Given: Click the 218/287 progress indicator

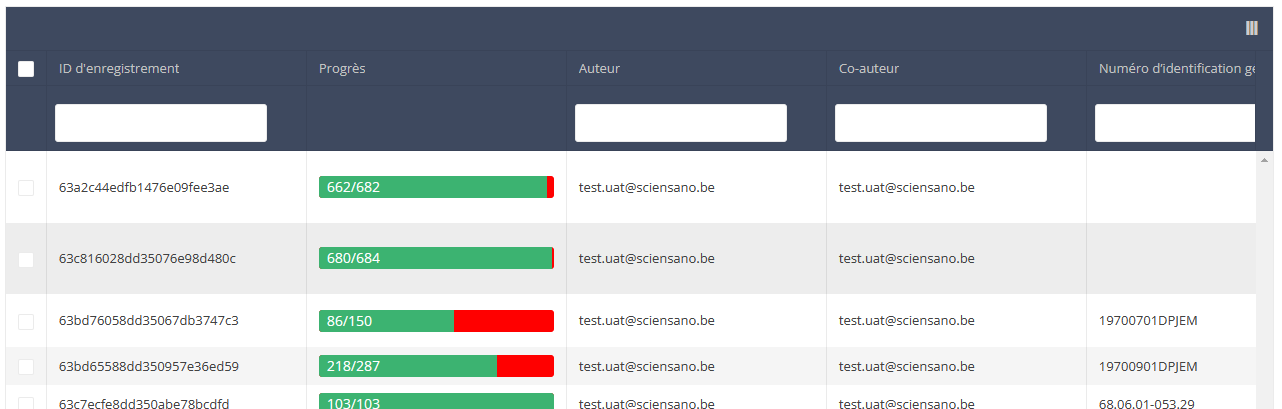Looking at the screenshot, I should 436,366.
